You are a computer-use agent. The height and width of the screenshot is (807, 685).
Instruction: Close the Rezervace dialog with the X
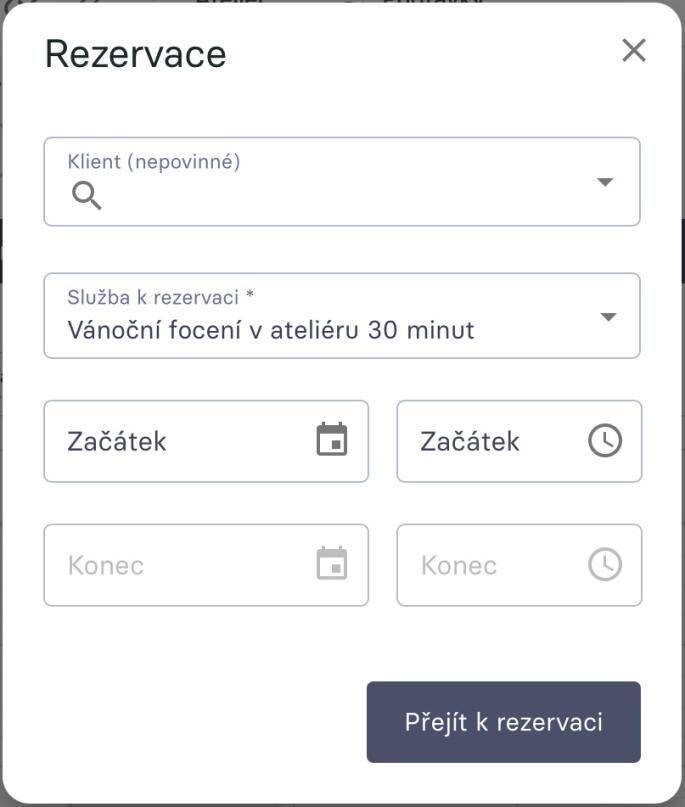(634, 51)
